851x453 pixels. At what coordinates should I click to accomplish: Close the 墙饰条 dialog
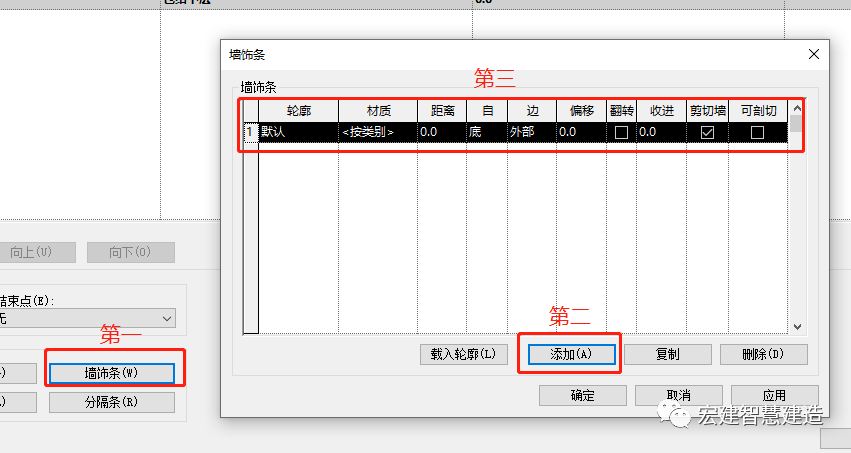click(x=814, y=54)
